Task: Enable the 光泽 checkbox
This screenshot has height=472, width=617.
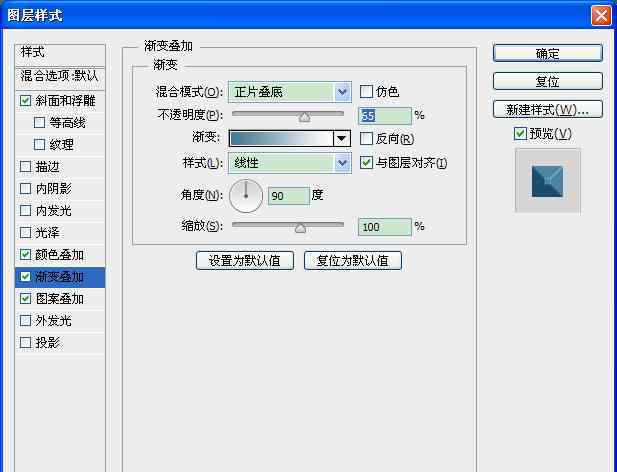Action: 25,232
